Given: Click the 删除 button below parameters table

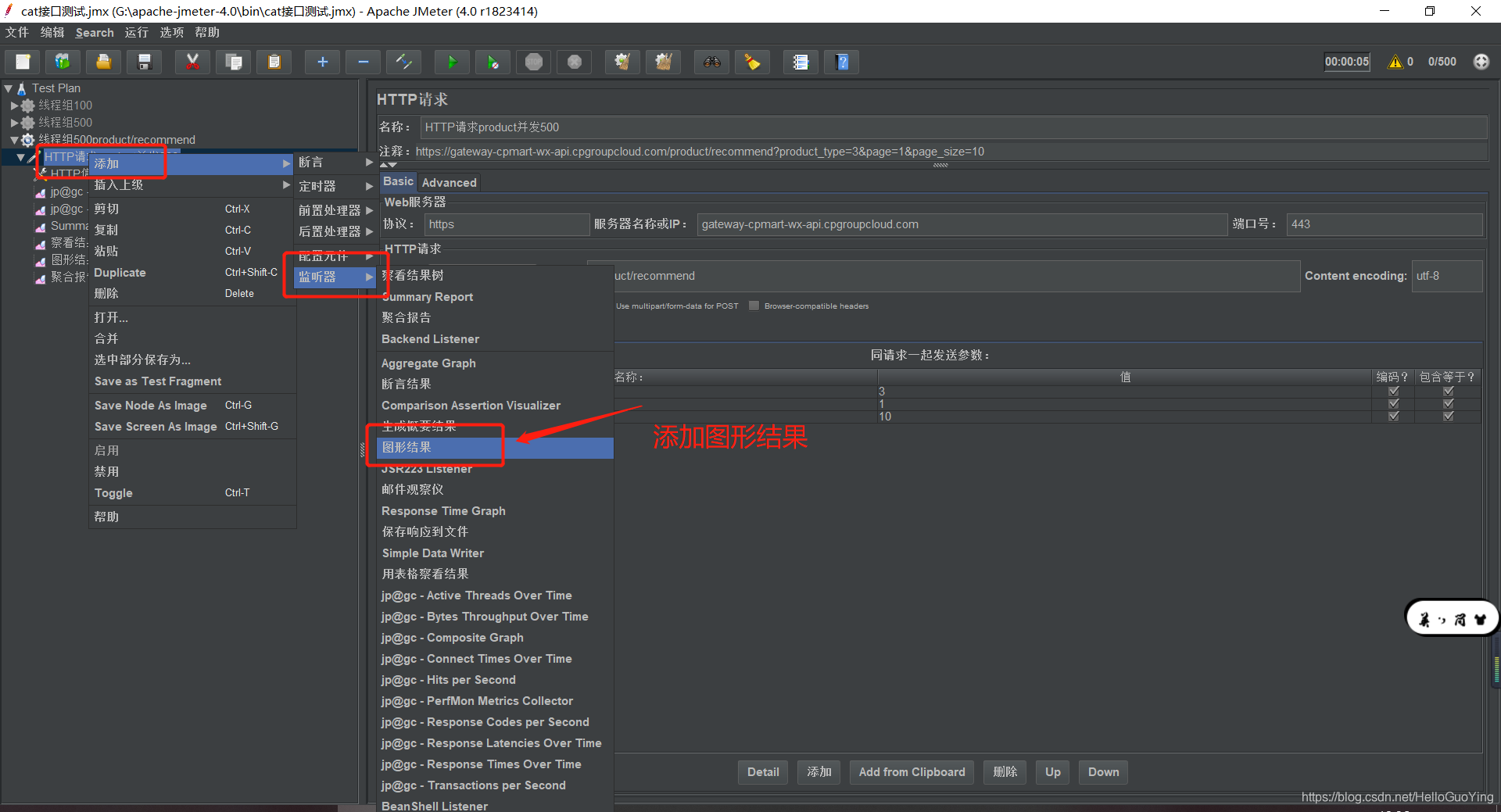Looking at the screenshot, I should [x=1005, y=772].
